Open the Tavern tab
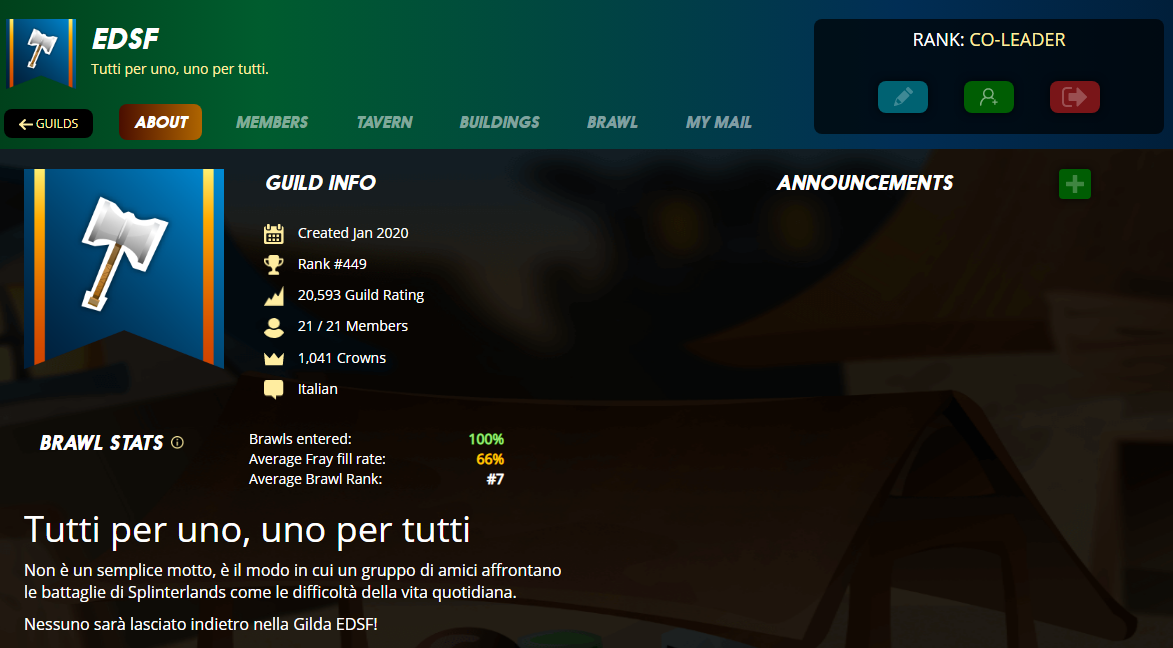 [x=385, y=122]
